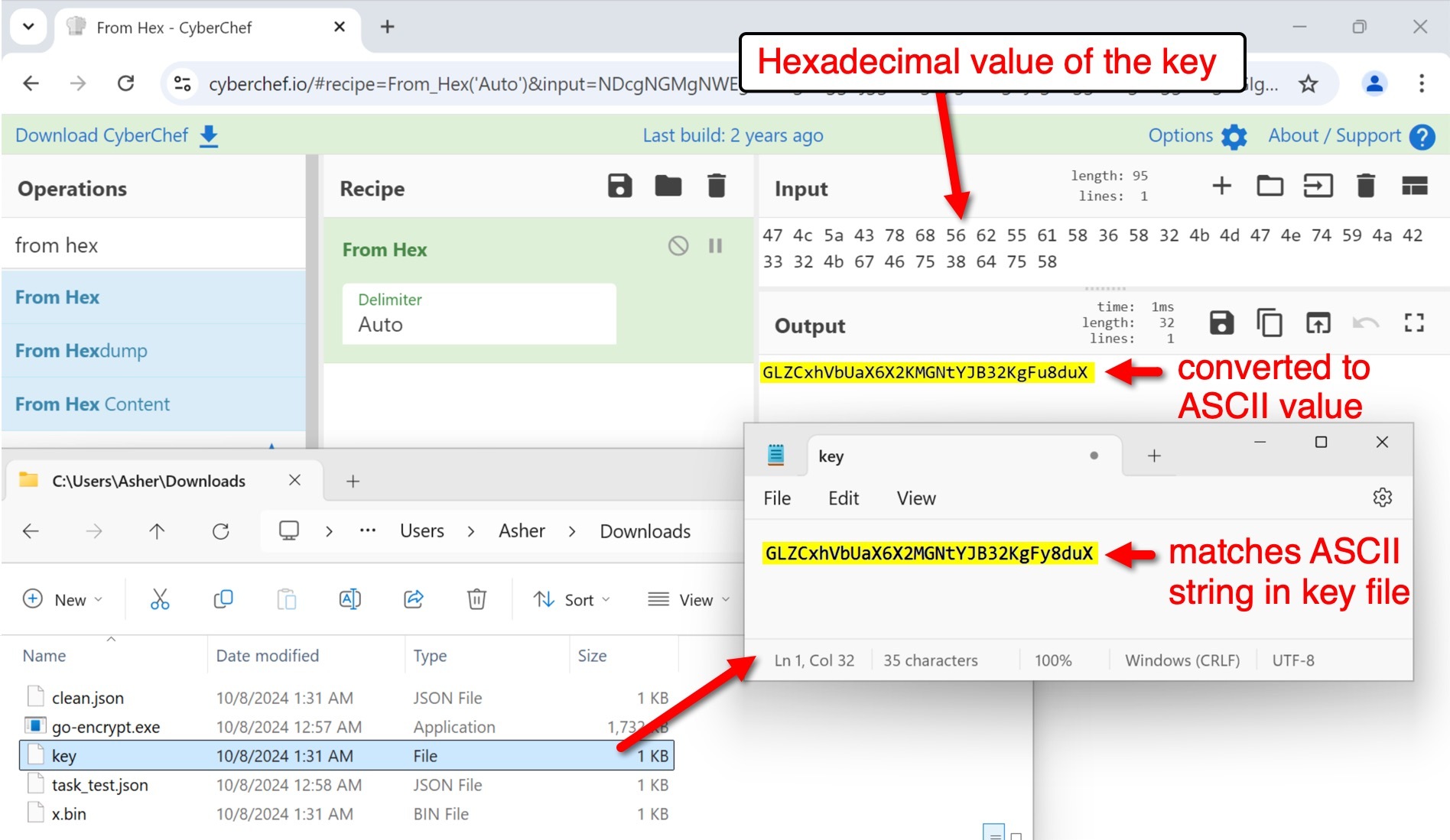Add a new Notepad tab
The width and height of the screenshot is (1450, 840).
[x=1154, y=456]
